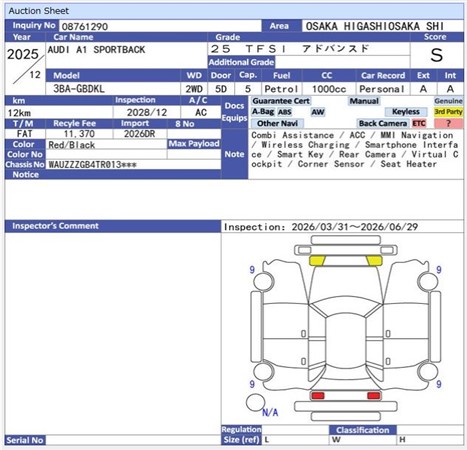Toggle the Keyless equipment indicator
This screenshot has width=467, height=450.
click(x=406, y=112)
